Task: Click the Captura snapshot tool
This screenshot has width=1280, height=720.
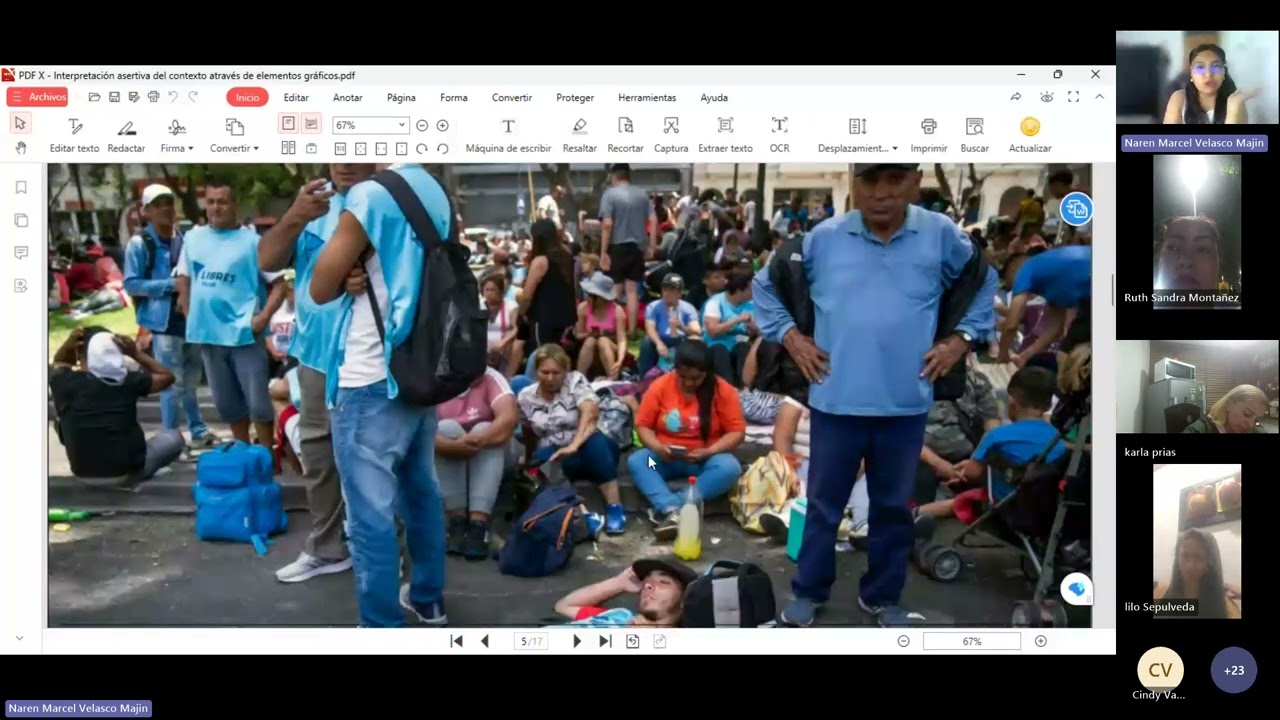Action: 671,135
